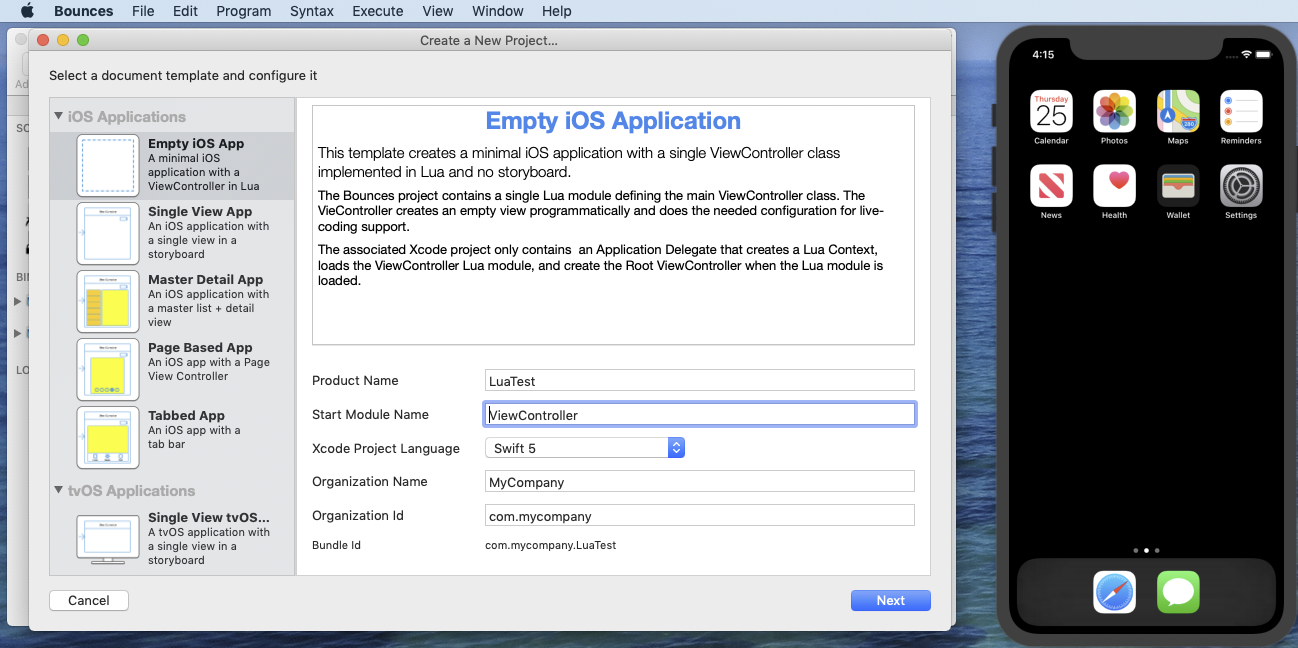
Task: Open Wallet app on the iPhone simulator
Action: (x=1178, y=185)
